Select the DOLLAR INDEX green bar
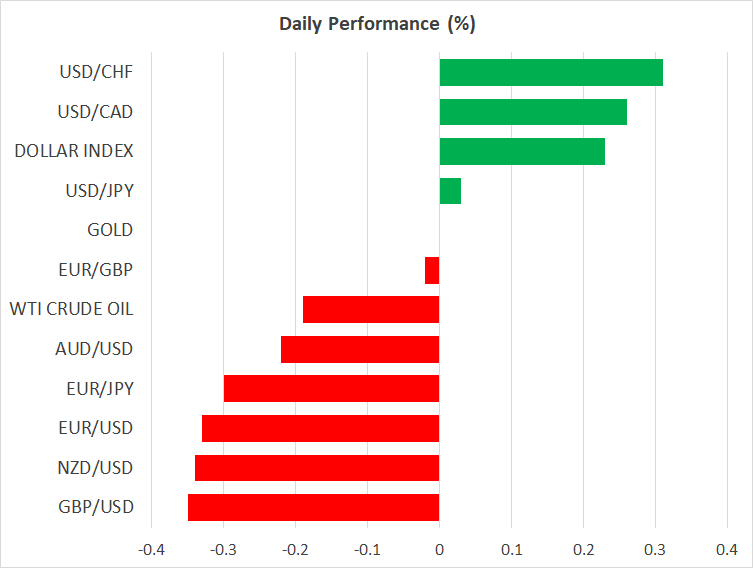Screen dimensions: 753x568 [x=522, y=151]
